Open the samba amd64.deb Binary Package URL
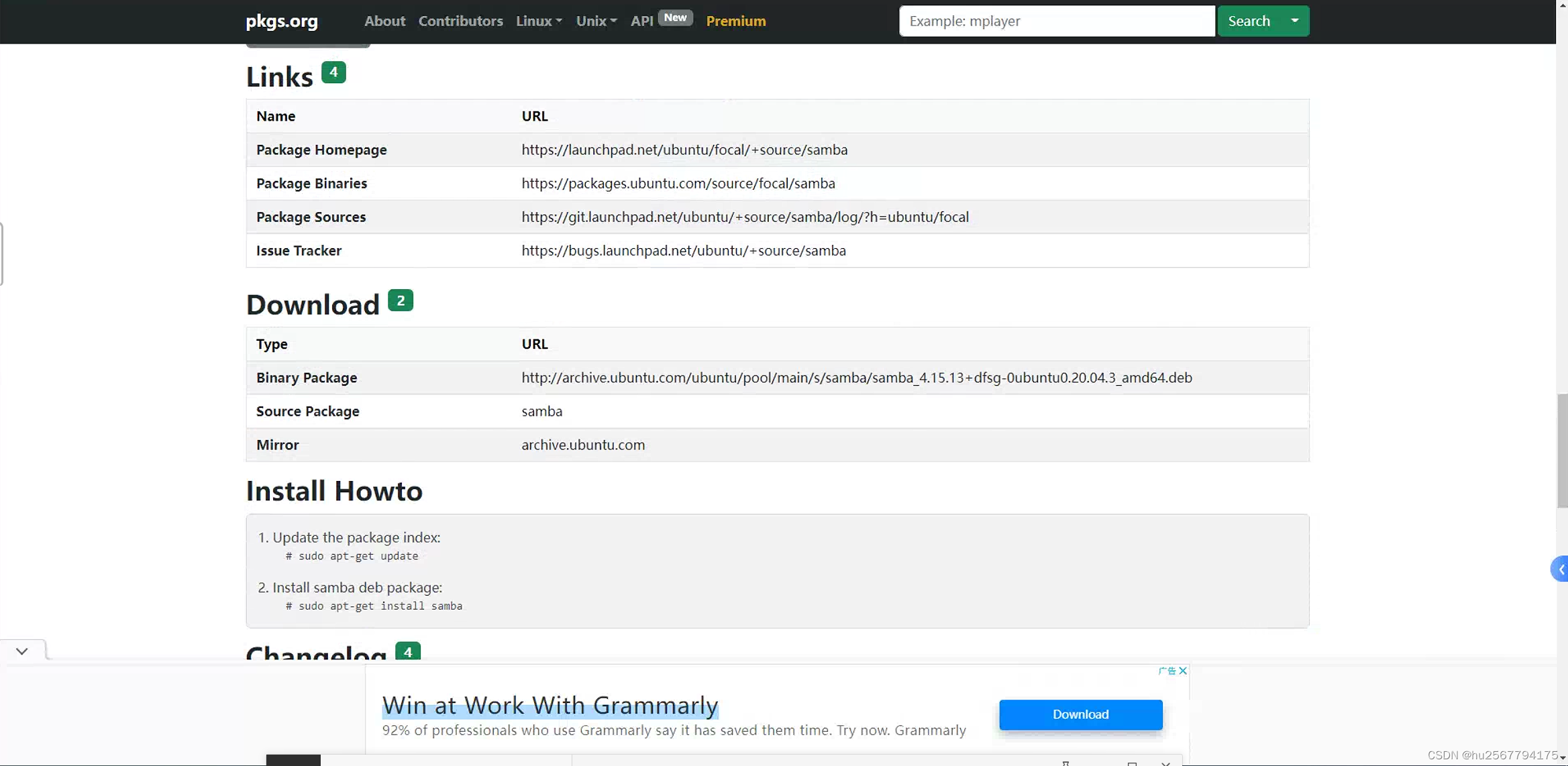This screenshot has width=1568, height=766. pyautogui.click(x=857, y=378)
